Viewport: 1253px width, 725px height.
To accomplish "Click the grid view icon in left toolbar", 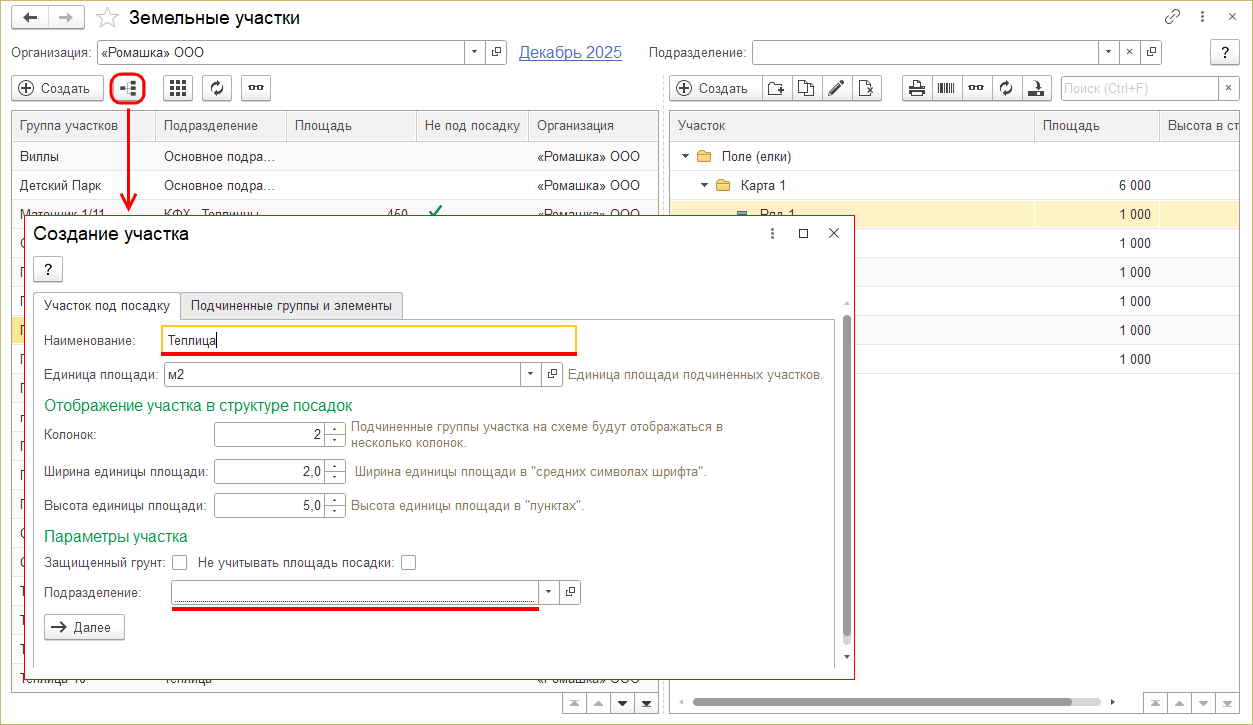I will pos(178,88).
